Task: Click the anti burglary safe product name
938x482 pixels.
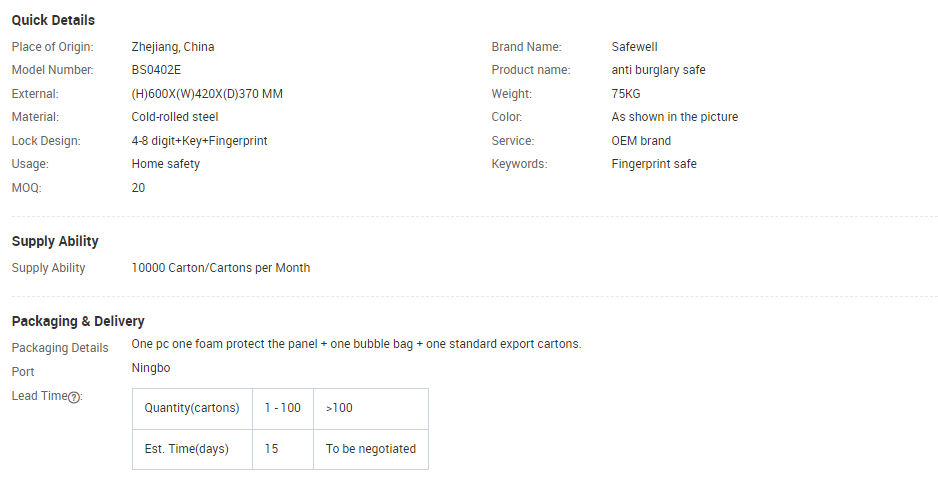Action: (x=658, y=70)
